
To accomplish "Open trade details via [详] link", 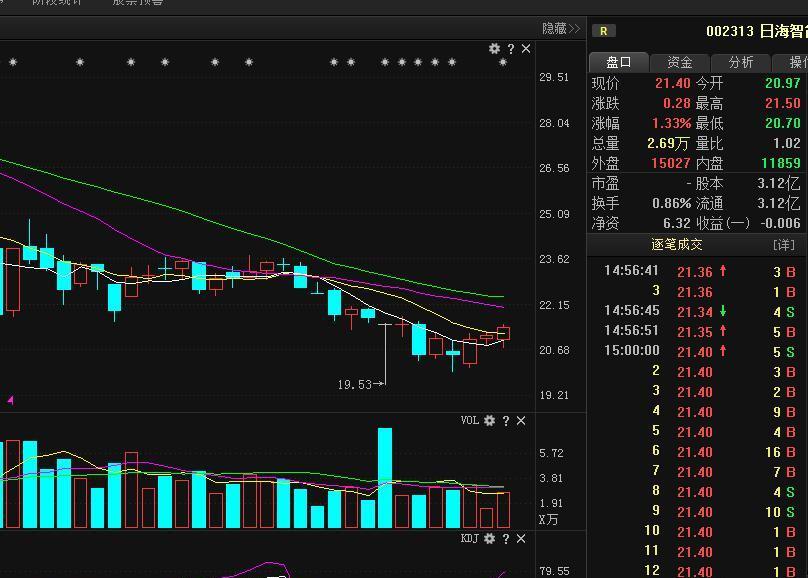I will coord(784,245).
